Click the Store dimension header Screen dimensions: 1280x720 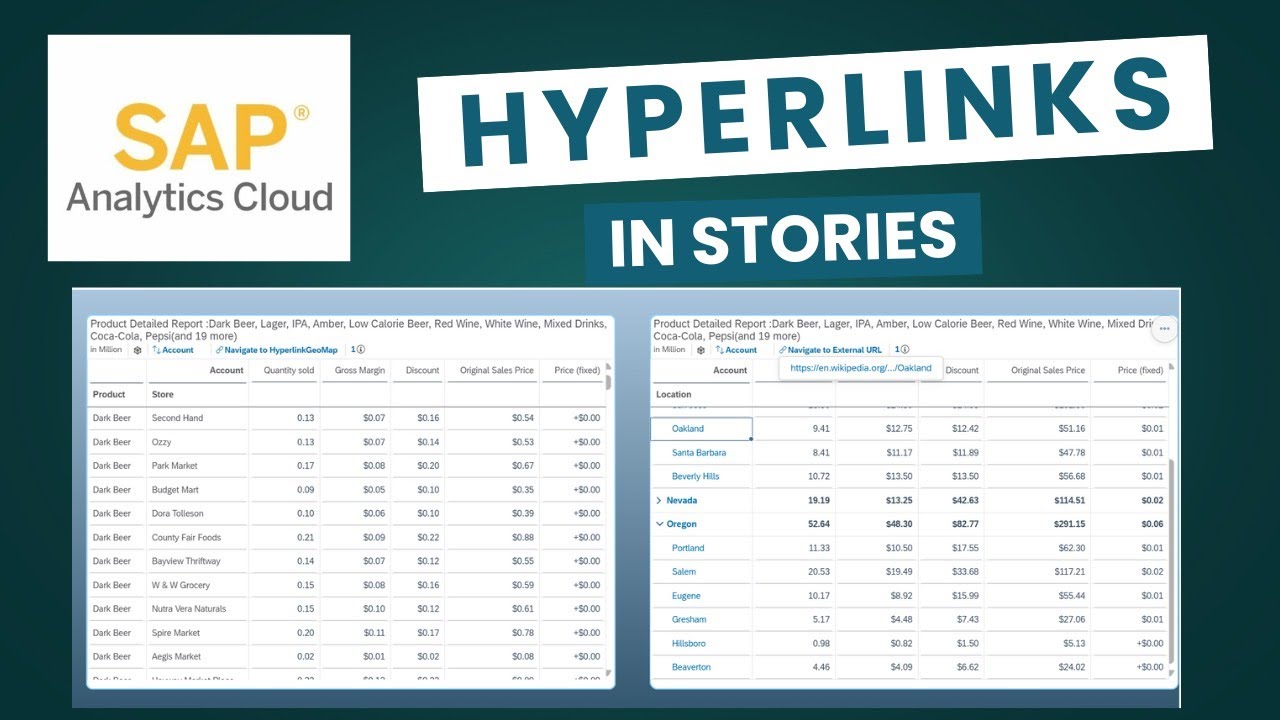(x=162, y=394)
